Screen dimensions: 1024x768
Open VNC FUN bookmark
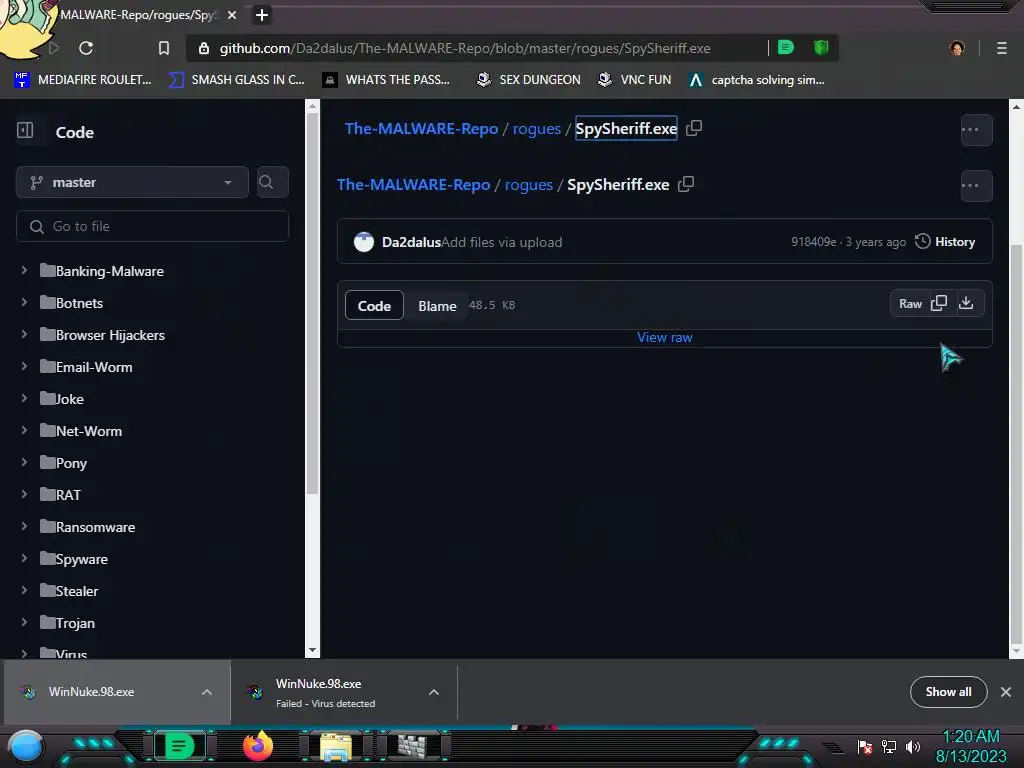tap(635, 80)
